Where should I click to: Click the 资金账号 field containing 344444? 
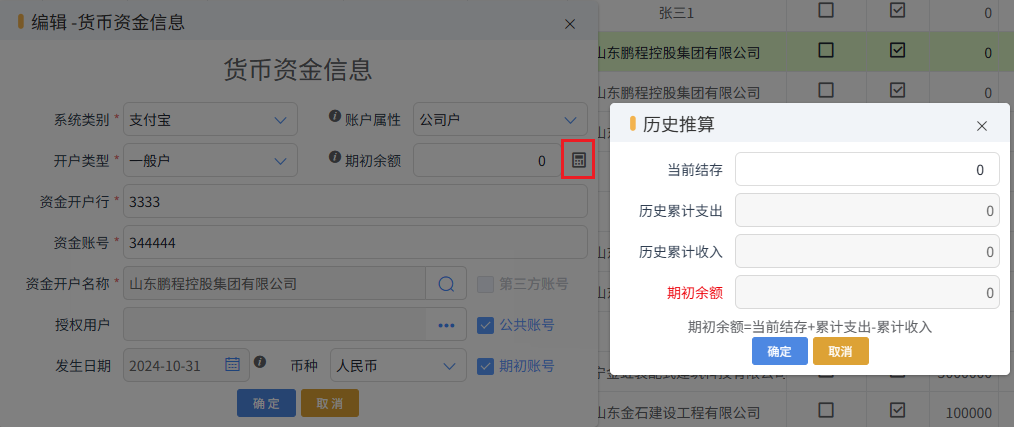pyautogui.click(x=355, y=243)
